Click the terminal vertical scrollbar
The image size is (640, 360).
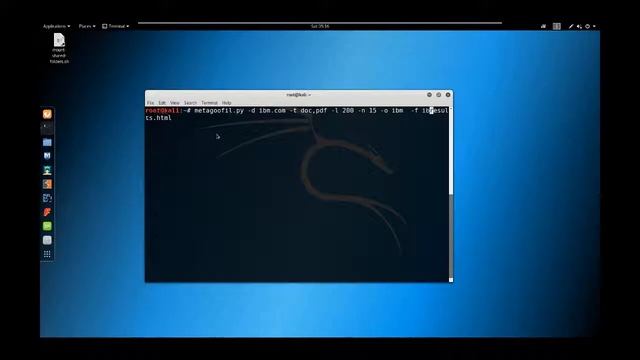pyautogui.click(x=451, y=194)
